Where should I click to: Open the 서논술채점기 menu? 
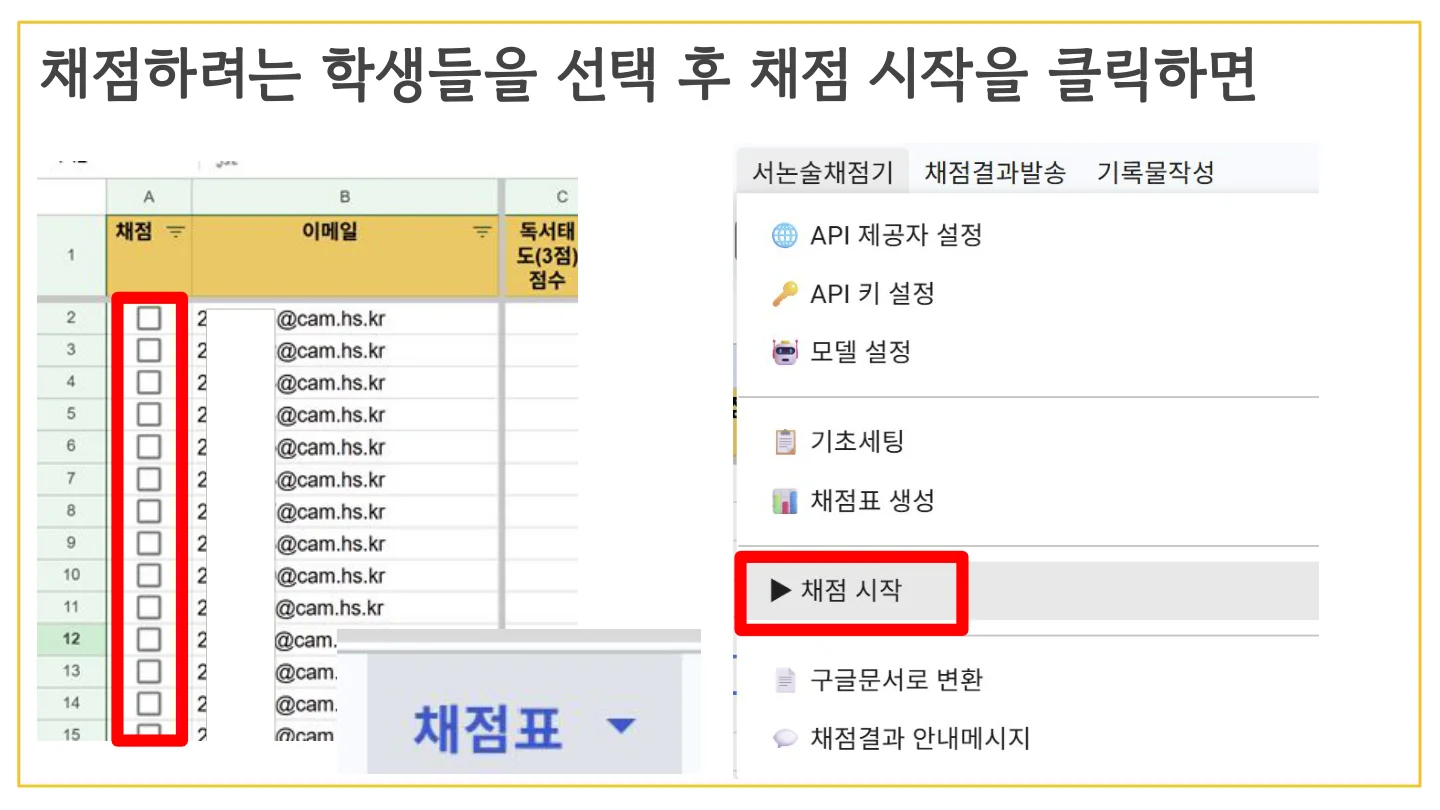pos(822,172)
